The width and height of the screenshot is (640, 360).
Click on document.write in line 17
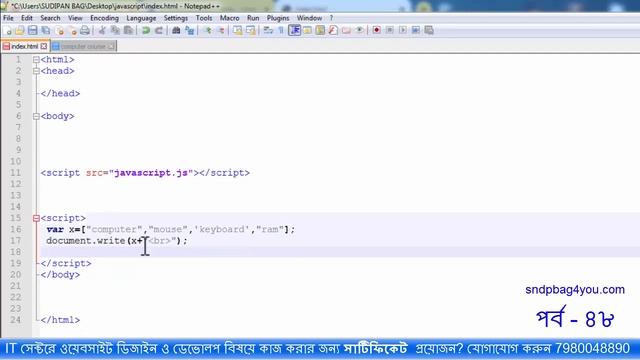86,241
